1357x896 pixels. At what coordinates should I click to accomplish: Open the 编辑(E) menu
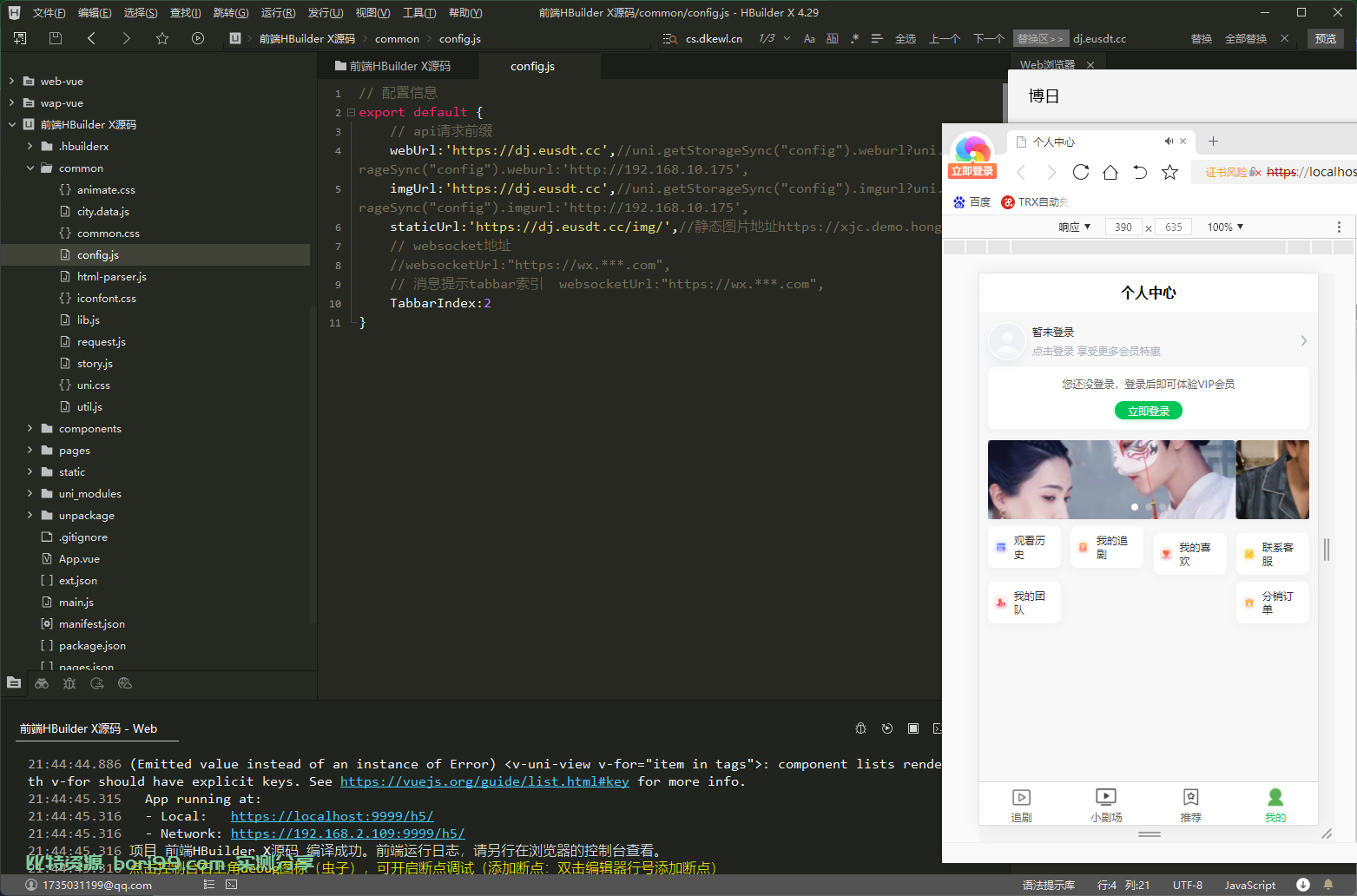[x=95, y=13]
